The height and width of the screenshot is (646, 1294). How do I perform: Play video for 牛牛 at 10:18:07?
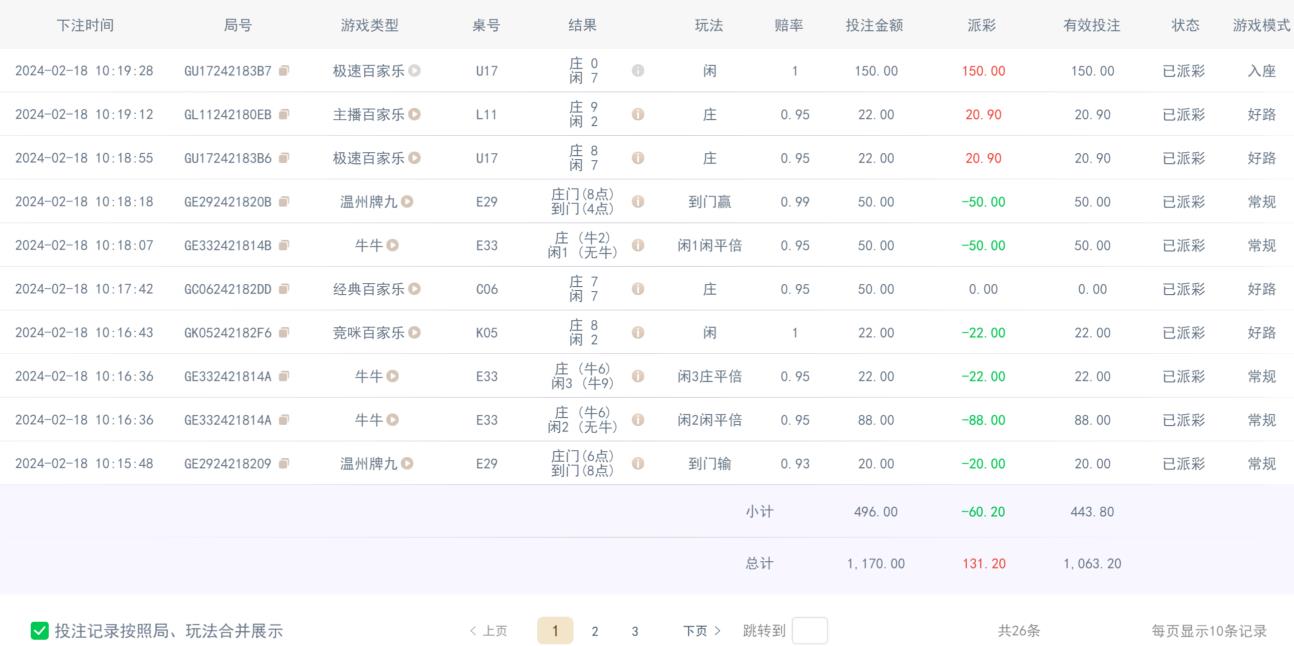pyautogui.click(x=393, y=245)
